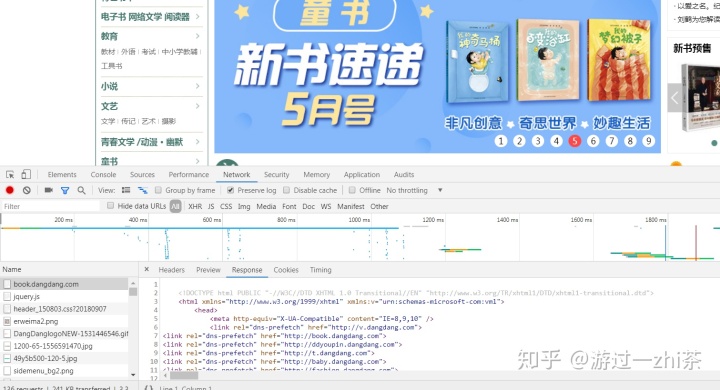Select the Network tab
Viewport: 720px width, 390px height.
236,175
